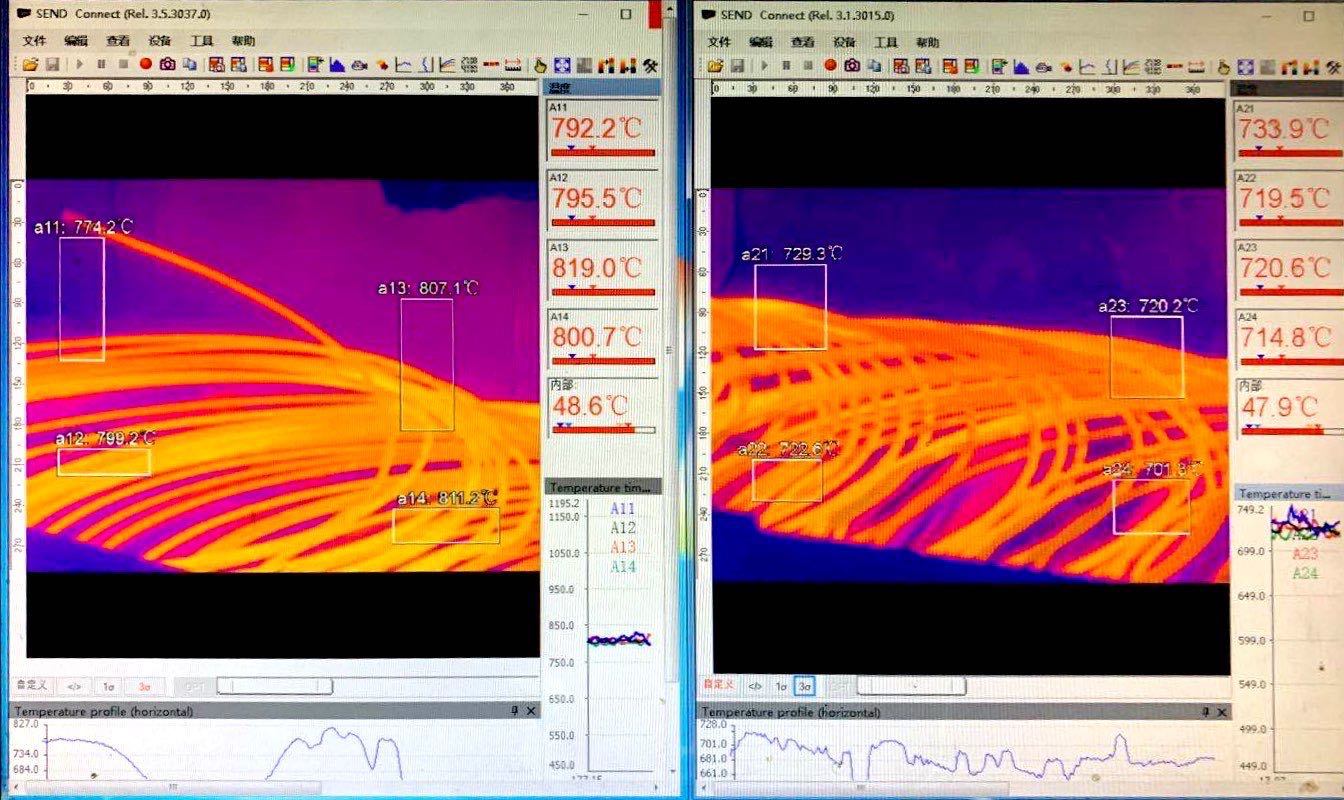Screen dimensions: 1344x800
Task: Select the hand pointer icon in left window
Action: [x=541, y=65]
